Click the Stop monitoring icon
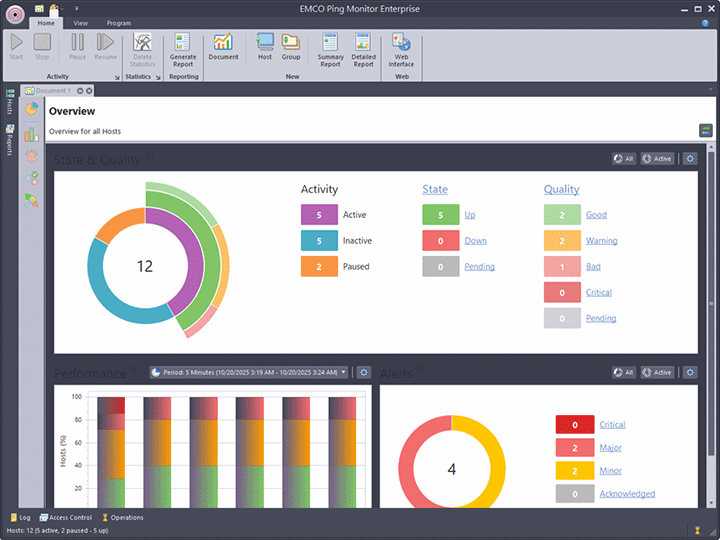720x540 pixels. [x=42, y=46]
